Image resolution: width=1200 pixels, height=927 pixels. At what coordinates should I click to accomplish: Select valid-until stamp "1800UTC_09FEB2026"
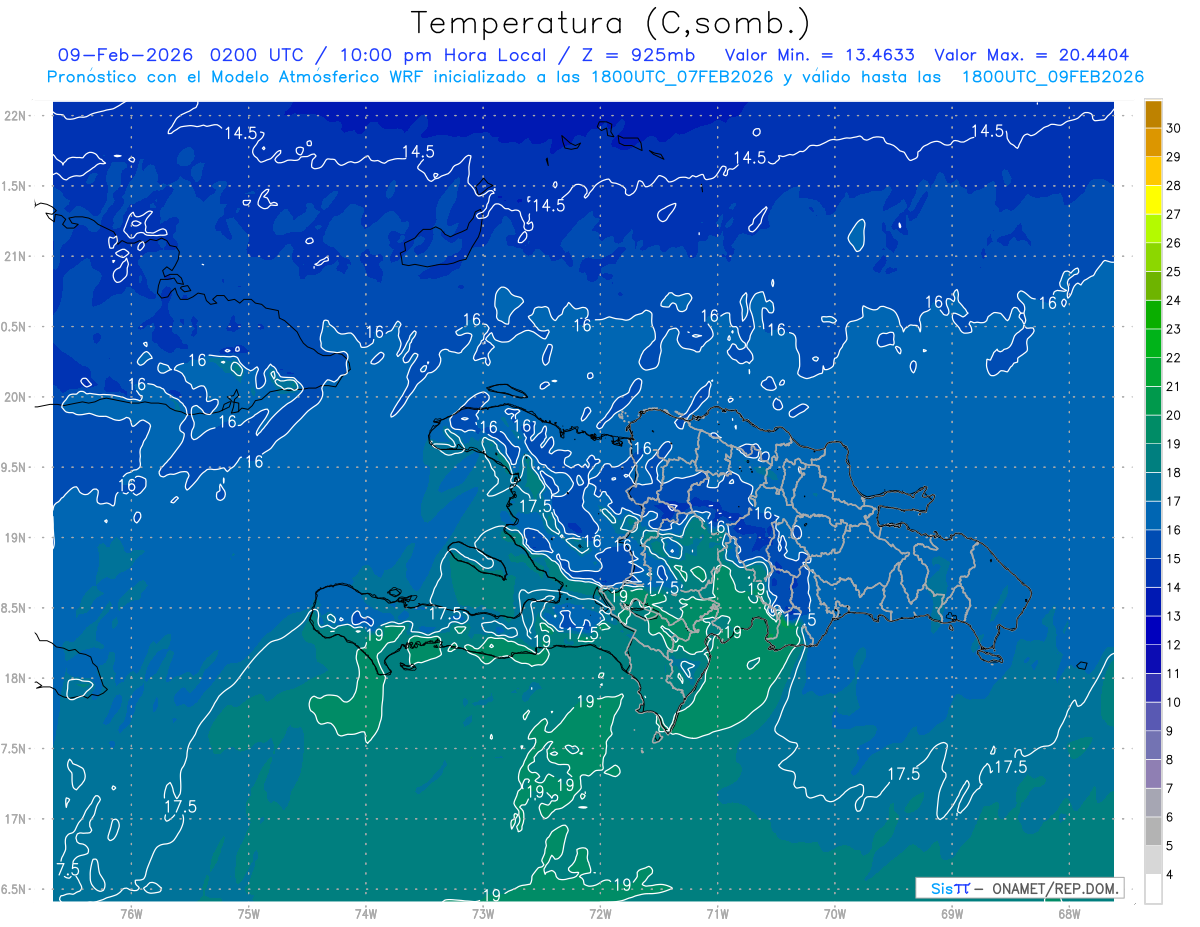point(1053,77)
